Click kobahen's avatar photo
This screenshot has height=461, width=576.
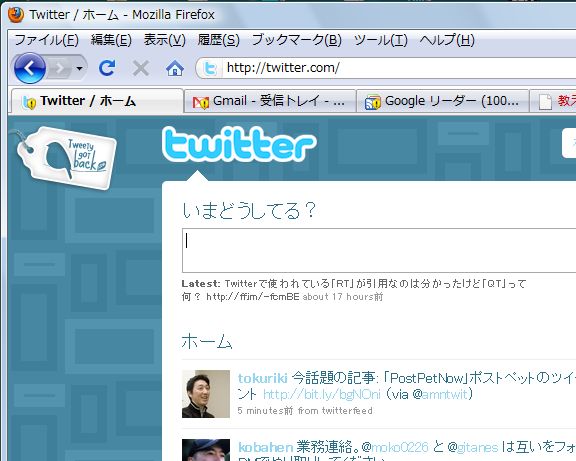[x=206, y=450]
